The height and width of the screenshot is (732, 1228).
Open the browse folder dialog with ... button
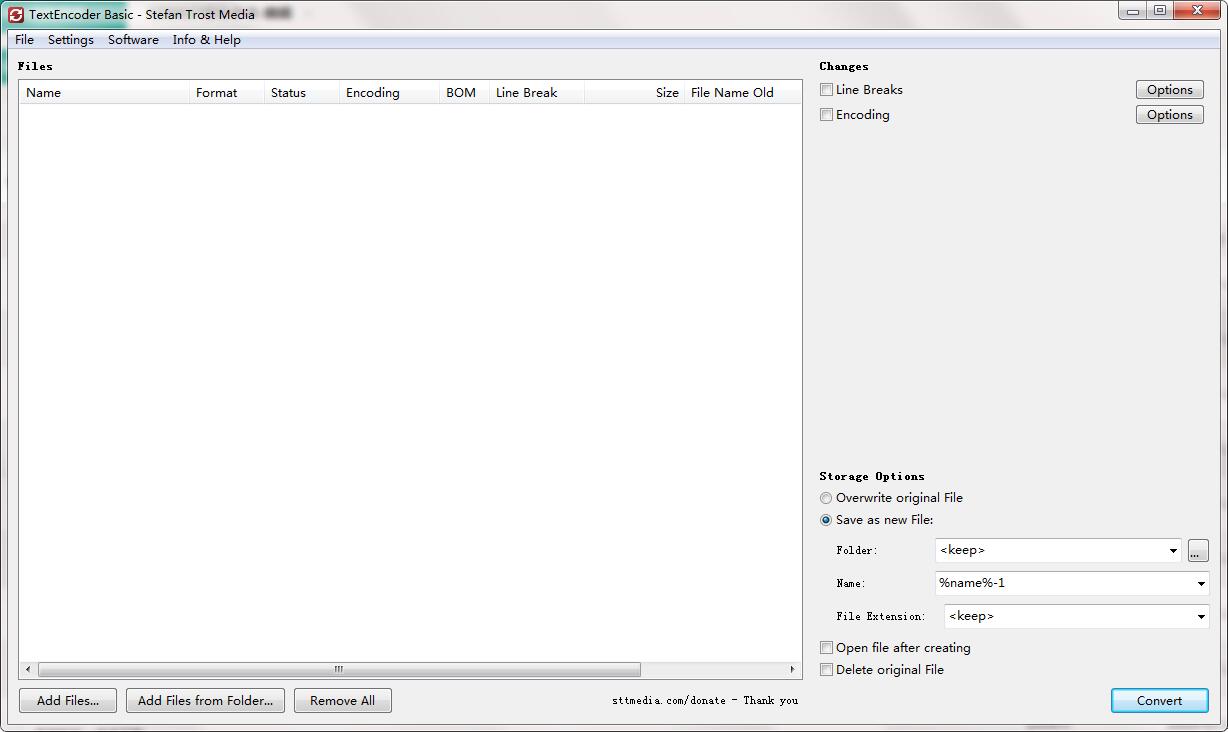click(1197, 550)
